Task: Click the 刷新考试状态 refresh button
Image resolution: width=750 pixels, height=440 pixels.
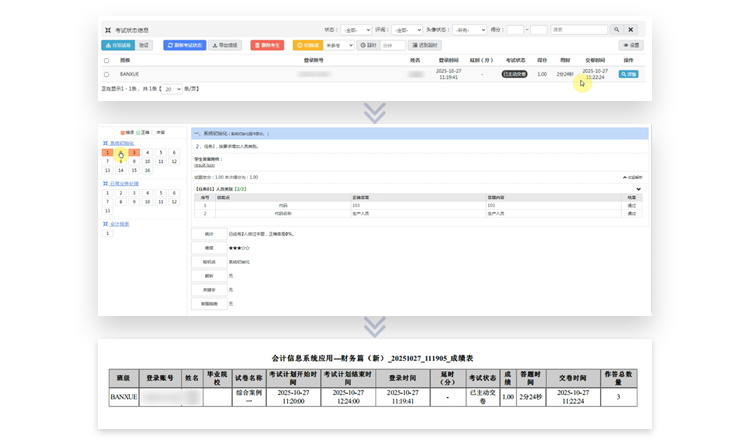Action: point(184,45)
